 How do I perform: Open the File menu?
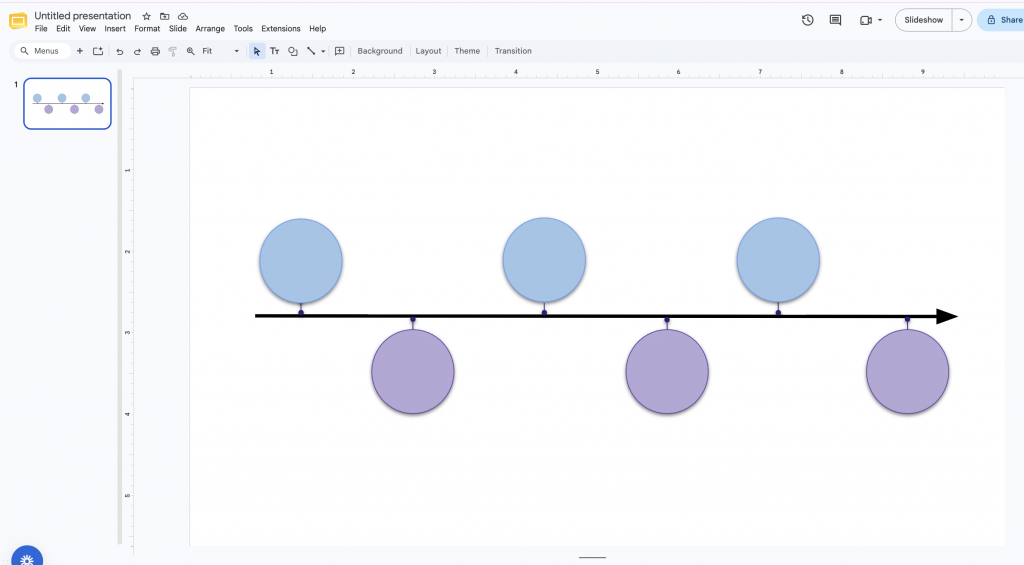[x=41, y=29]
